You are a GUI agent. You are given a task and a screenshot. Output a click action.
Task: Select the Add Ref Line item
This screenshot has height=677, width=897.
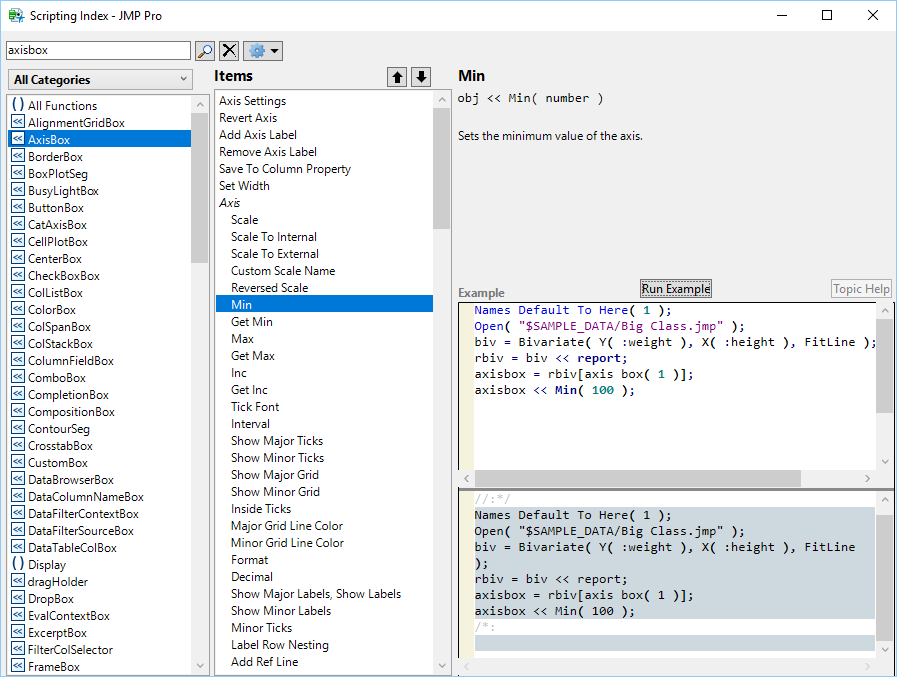point(264,662)
